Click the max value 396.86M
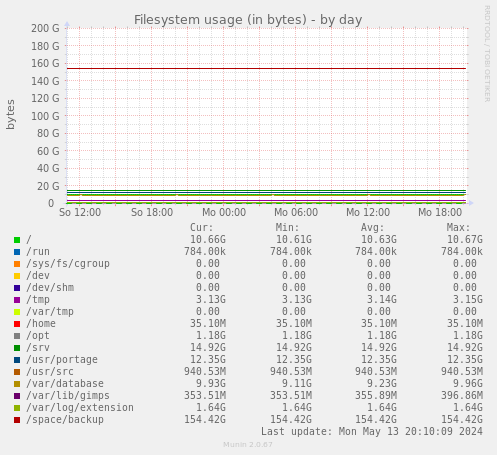This screenshot has width=497, height=455. click(x=462, y=395)
